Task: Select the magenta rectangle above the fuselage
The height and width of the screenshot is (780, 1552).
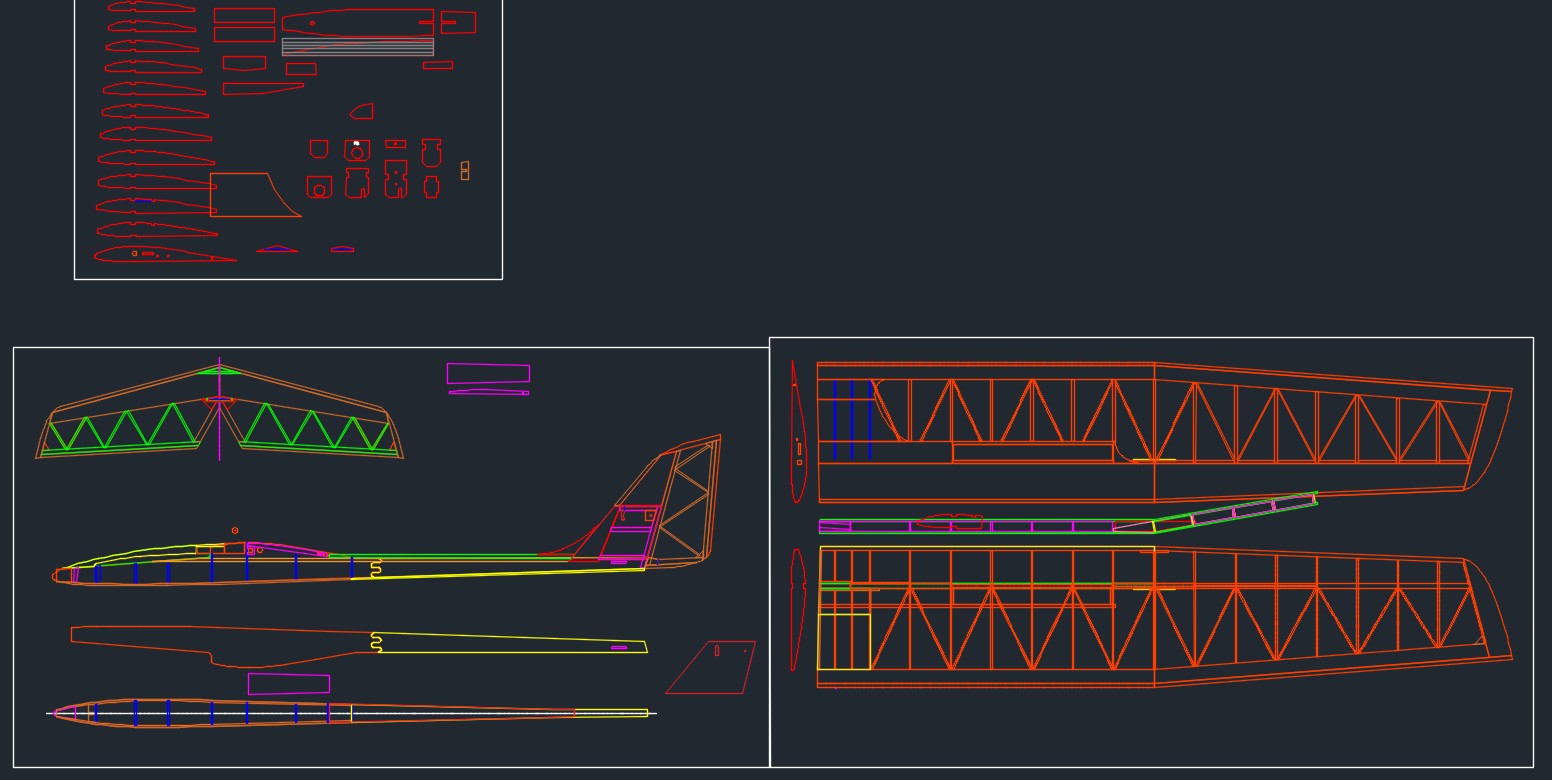Action: (487, 372)
